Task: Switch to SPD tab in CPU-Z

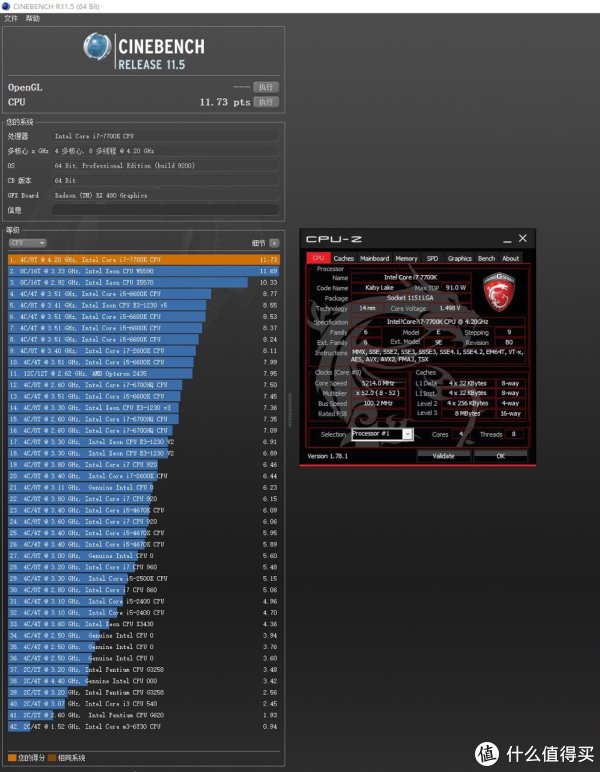Action: [x=432, y=258]
